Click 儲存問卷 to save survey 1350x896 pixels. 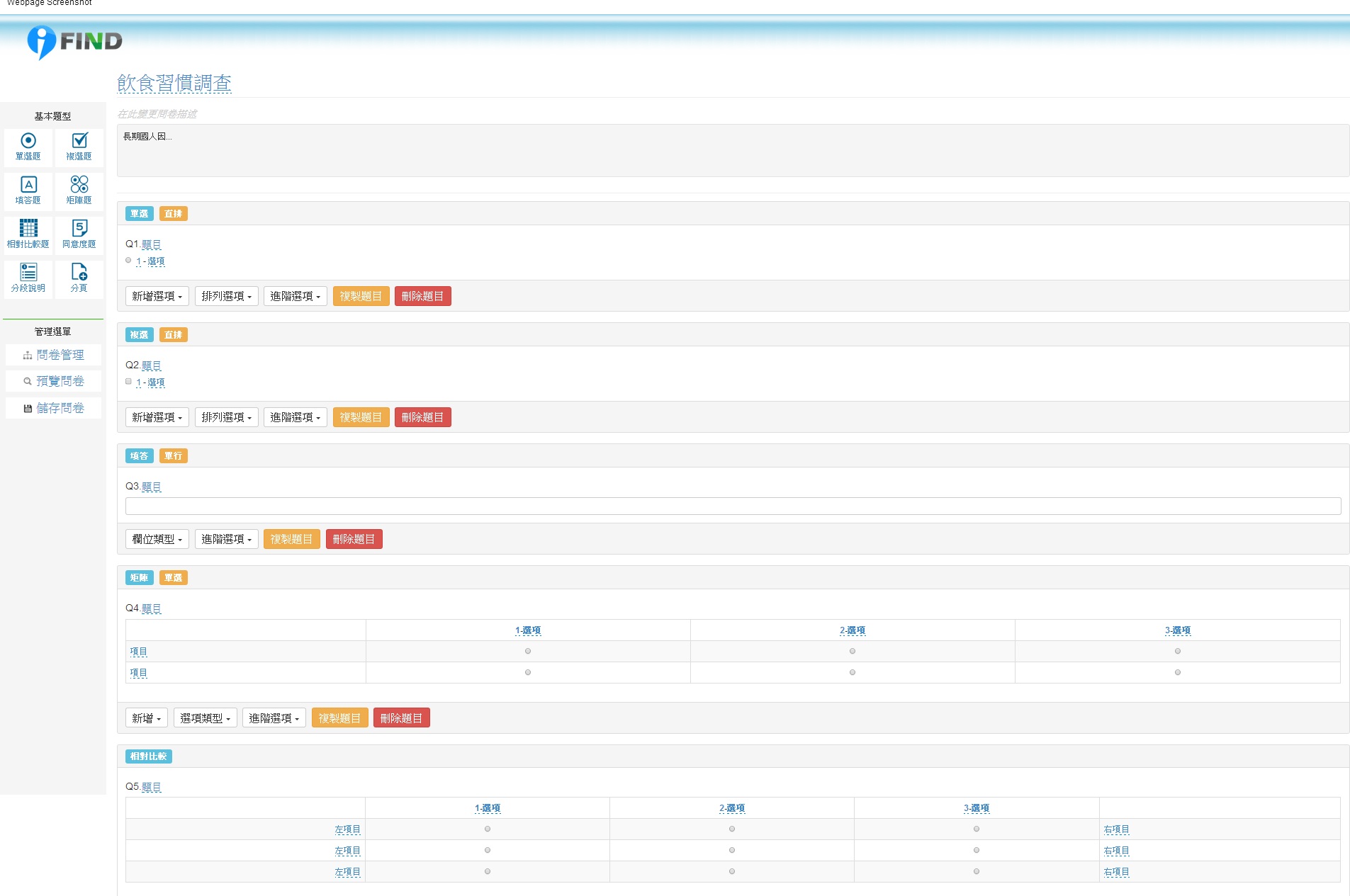(x=54, y=408)
